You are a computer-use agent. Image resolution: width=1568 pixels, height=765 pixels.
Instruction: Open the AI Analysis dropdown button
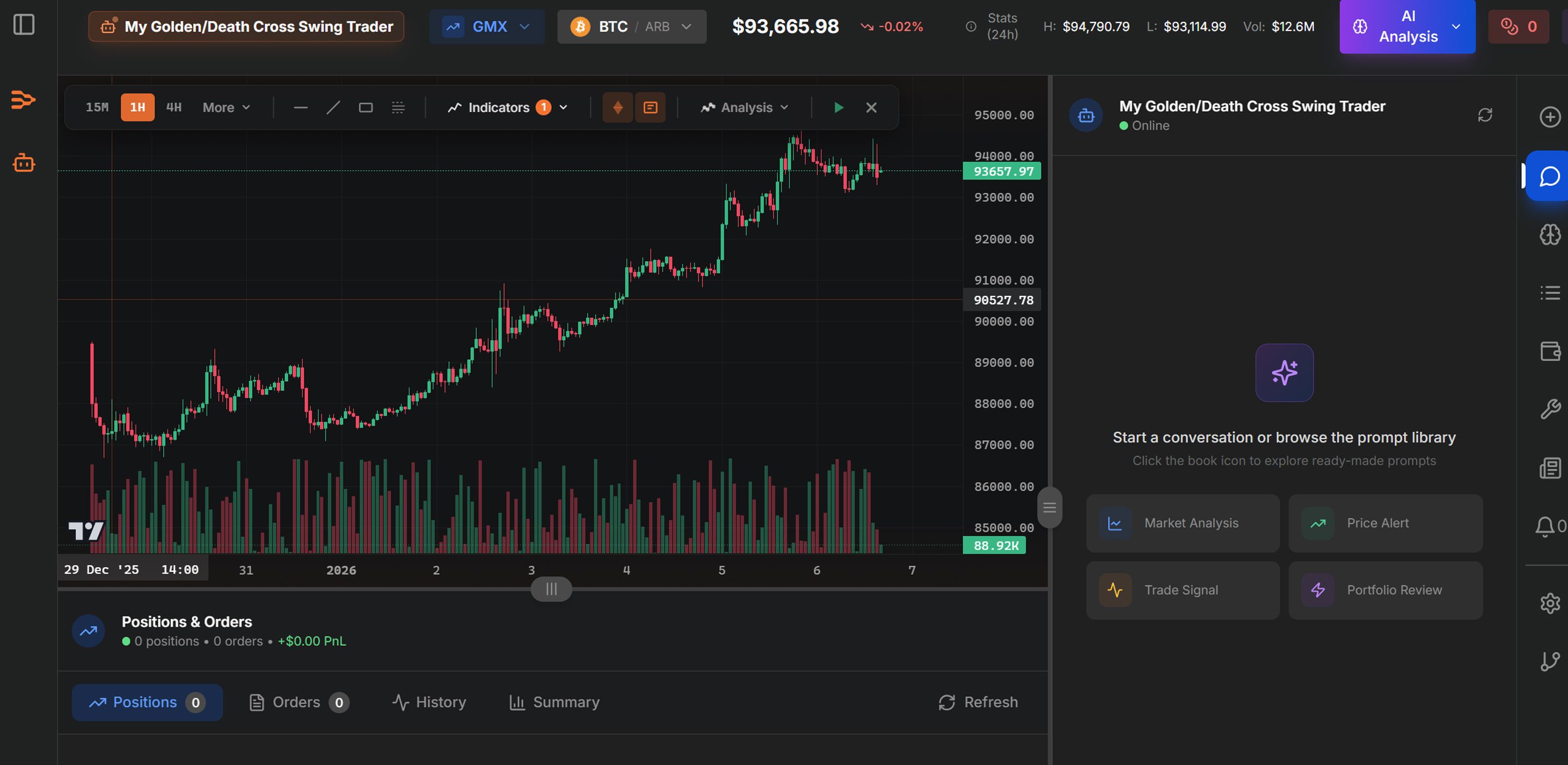click(x=1407, y=27)
